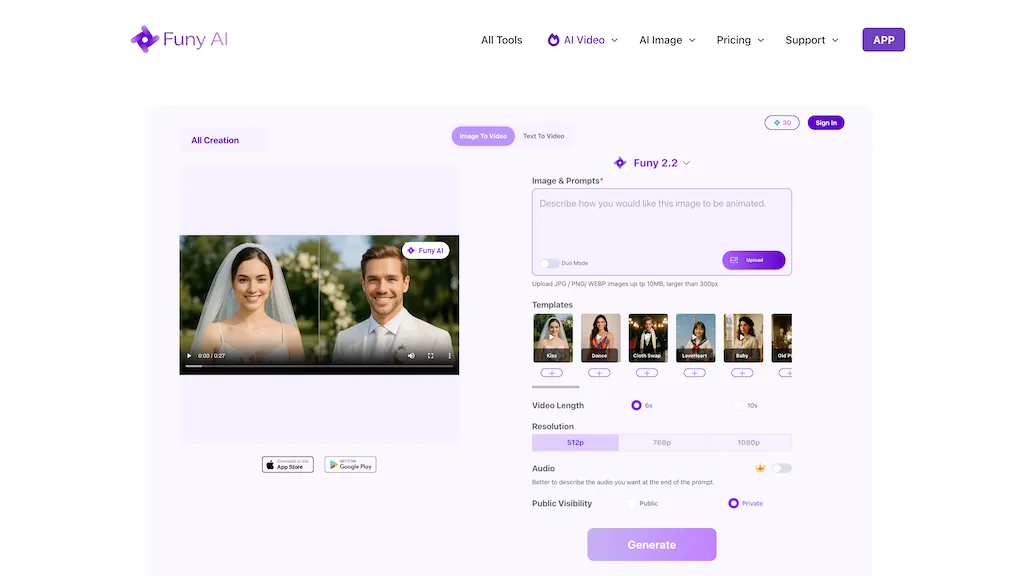Set visibility to Public
The width and height of the screenshot is (1024, 576).
click(631, 504)
